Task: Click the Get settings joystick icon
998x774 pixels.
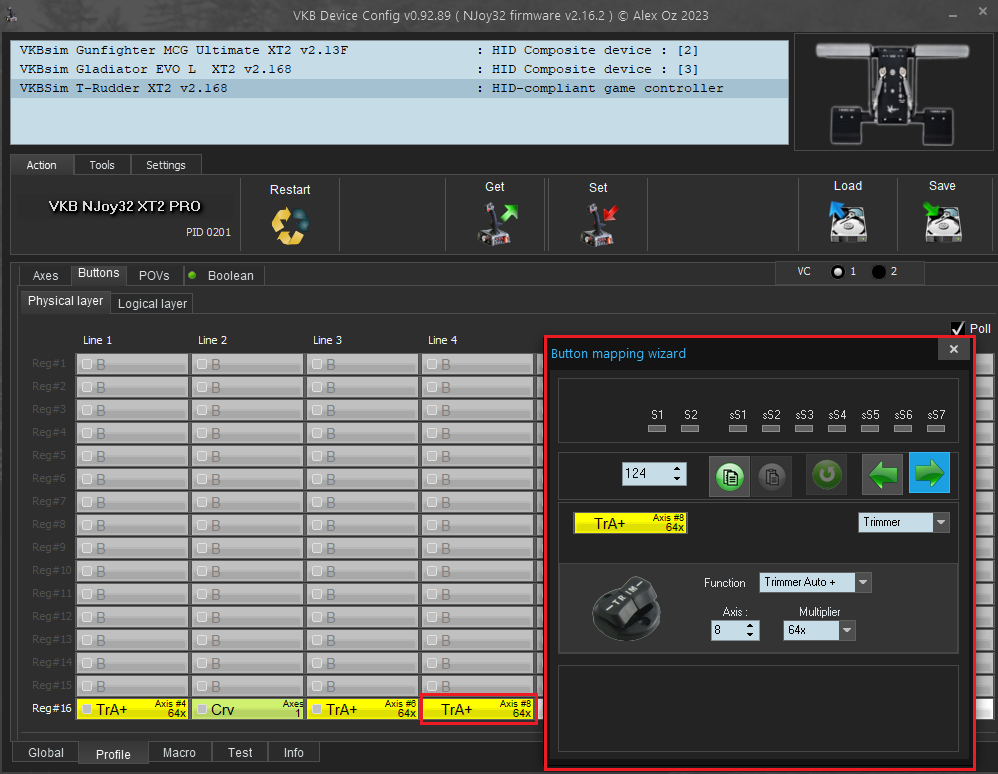Action: tap(495, 224)
